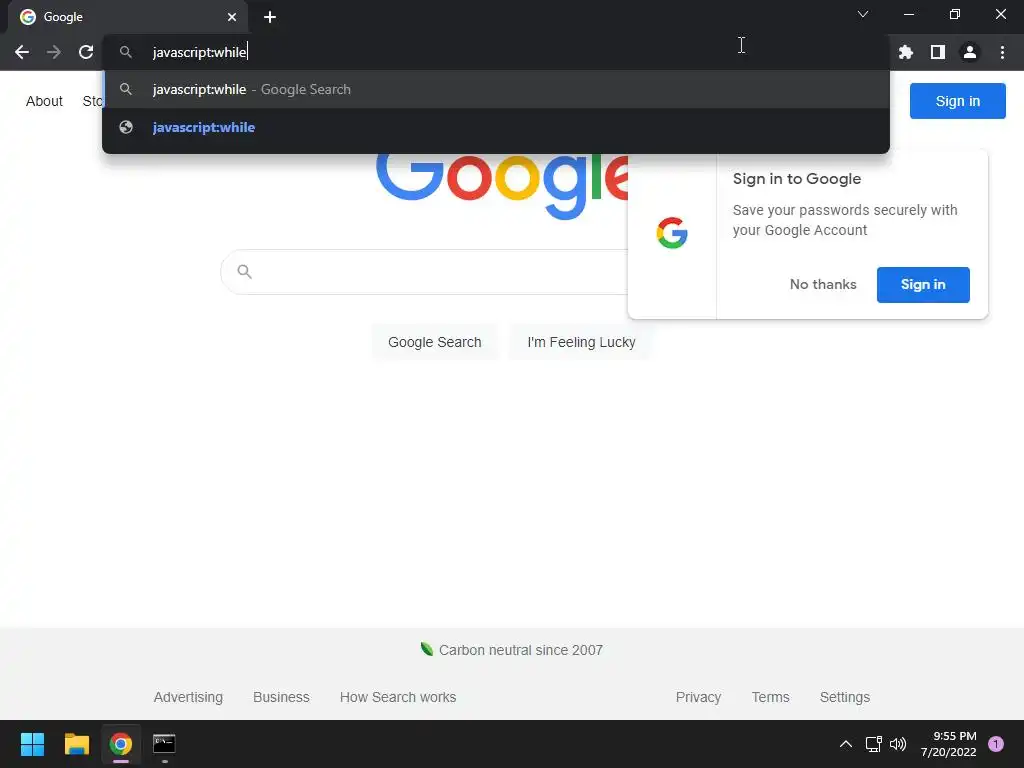
Task: Dismiss the popup with No thanks
Action: coord(823,285)
